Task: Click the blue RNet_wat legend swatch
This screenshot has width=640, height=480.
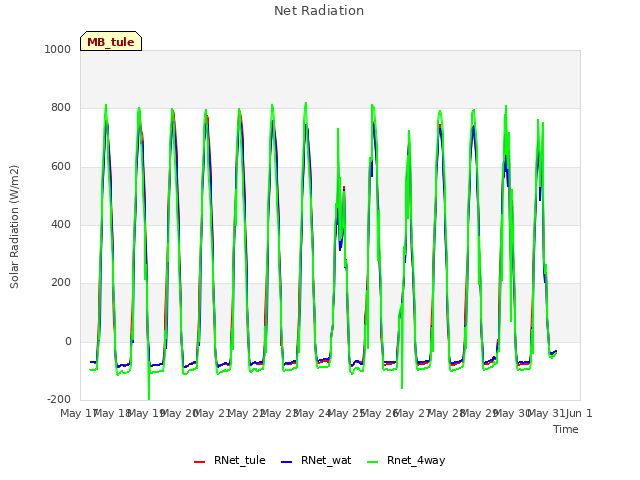Action: (x=287, y=462)
